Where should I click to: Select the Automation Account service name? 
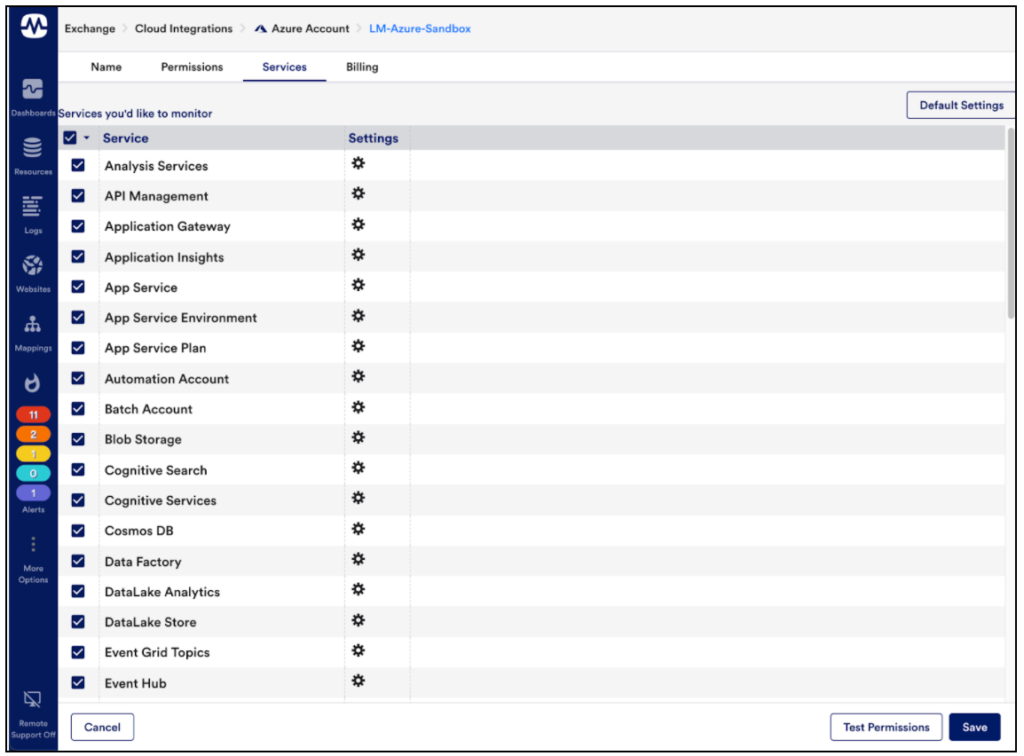point(167,379)
